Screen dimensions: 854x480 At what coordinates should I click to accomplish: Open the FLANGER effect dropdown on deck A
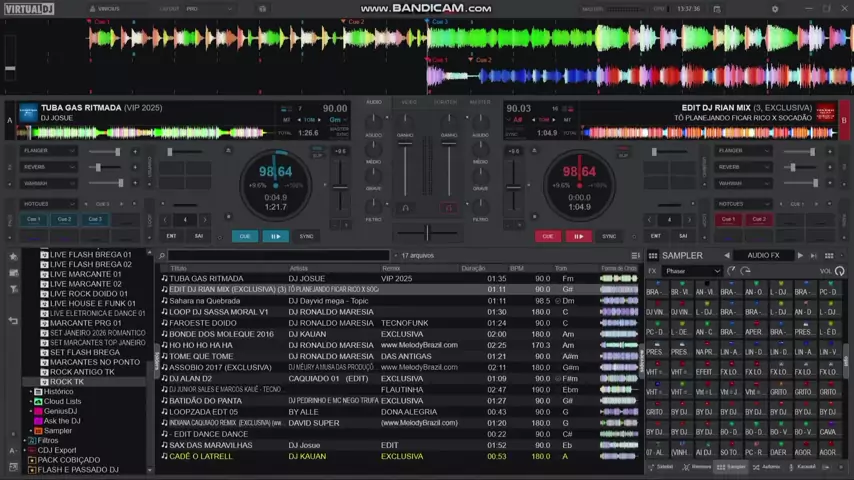coord(47,151)
